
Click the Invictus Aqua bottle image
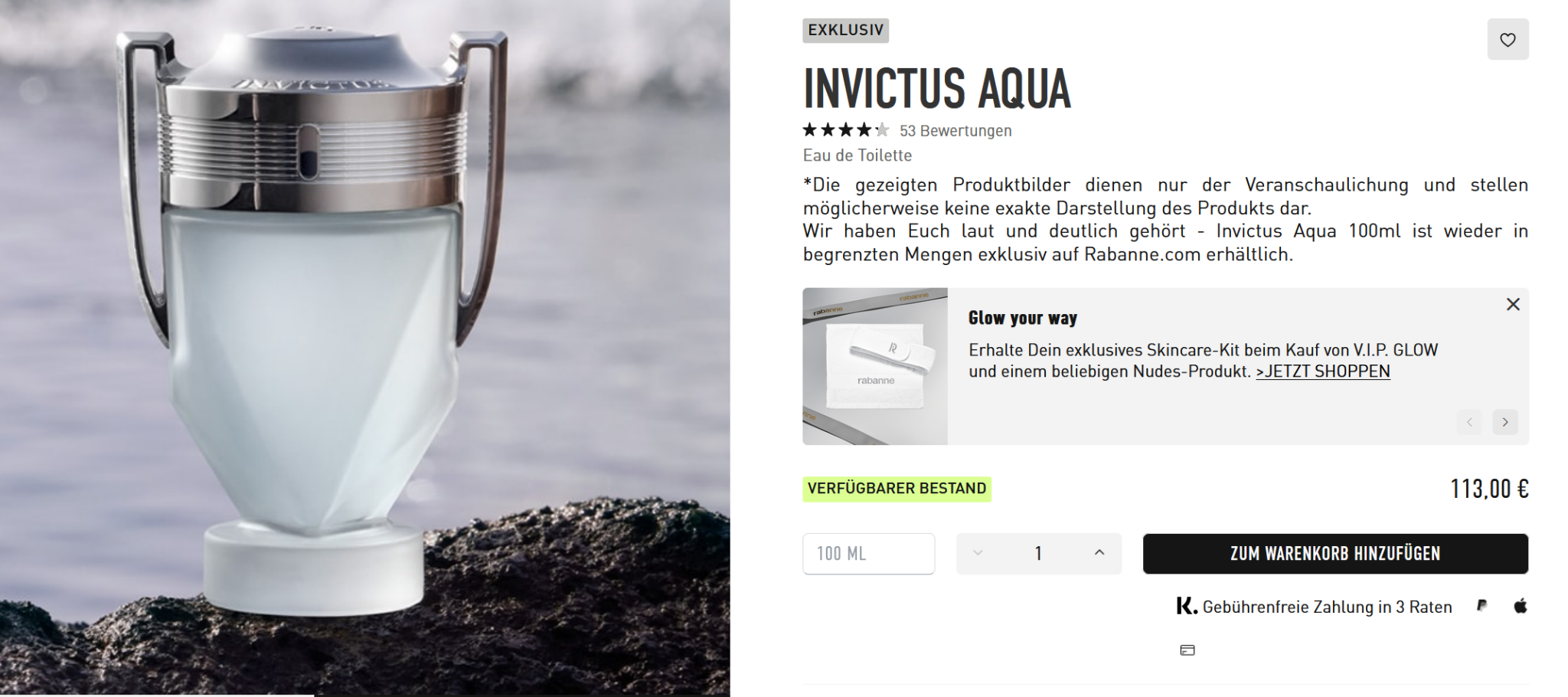(x=364, y=348)
